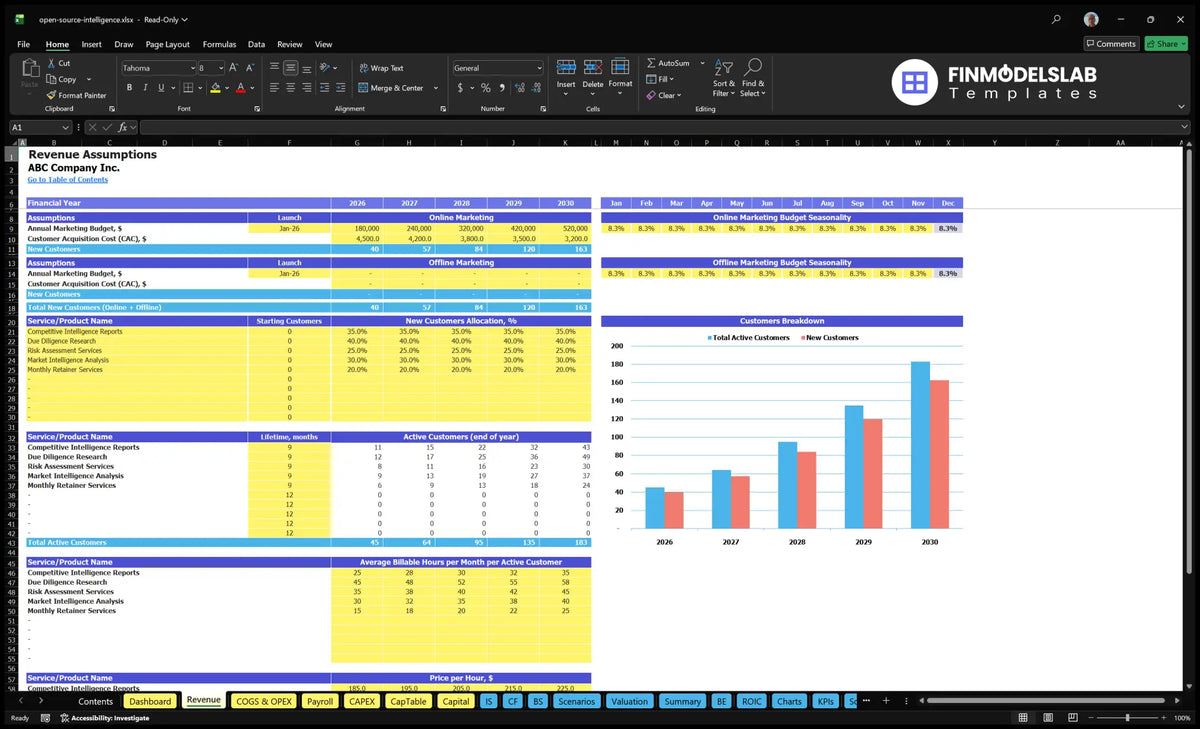Viewport: 1200px width, 729px height.
Task: Click the Delete cells icon
Action: click(x=593, y=67)
